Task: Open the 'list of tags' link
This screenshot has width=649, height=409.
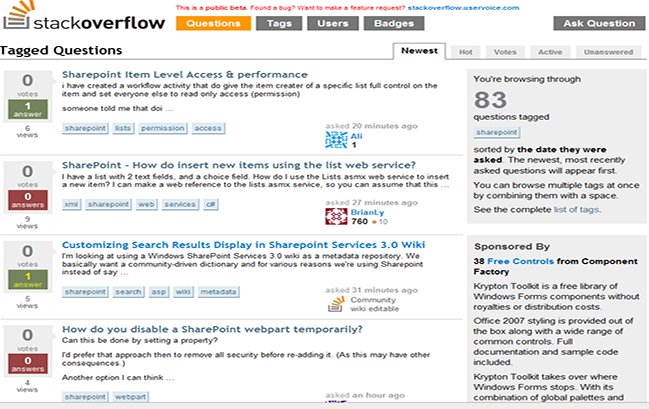Action: coord(577,209)
